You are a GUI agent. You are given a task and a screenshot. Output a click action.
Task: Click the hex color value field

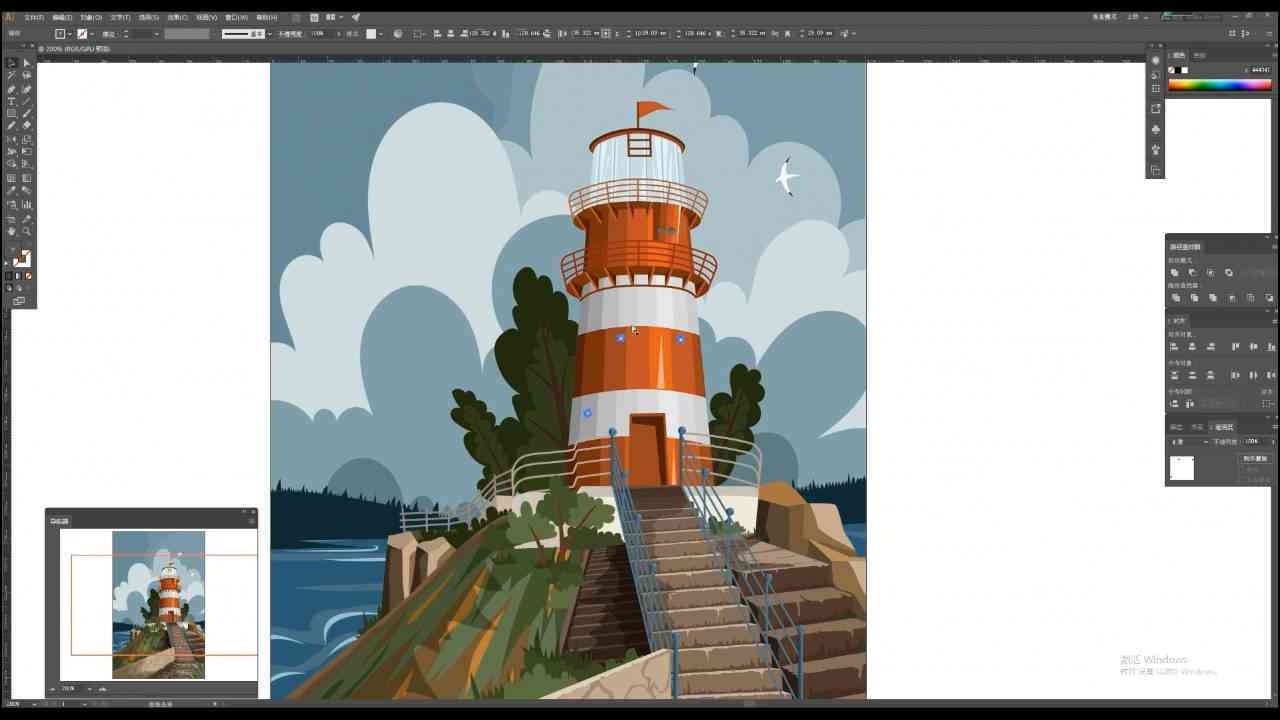coord(1260,70)
